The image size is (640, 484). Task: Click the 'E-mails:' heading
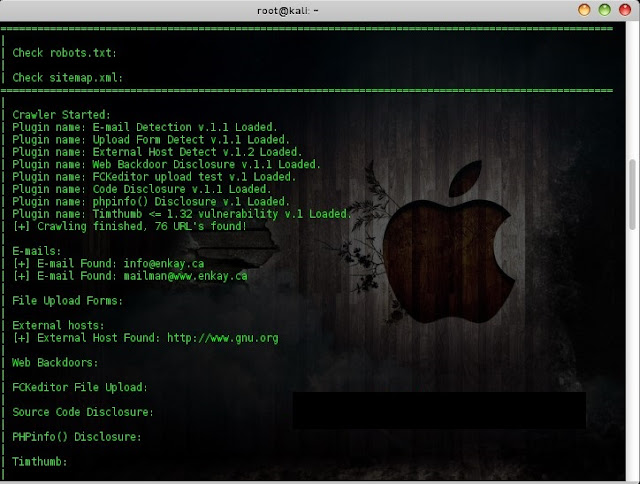37,251
